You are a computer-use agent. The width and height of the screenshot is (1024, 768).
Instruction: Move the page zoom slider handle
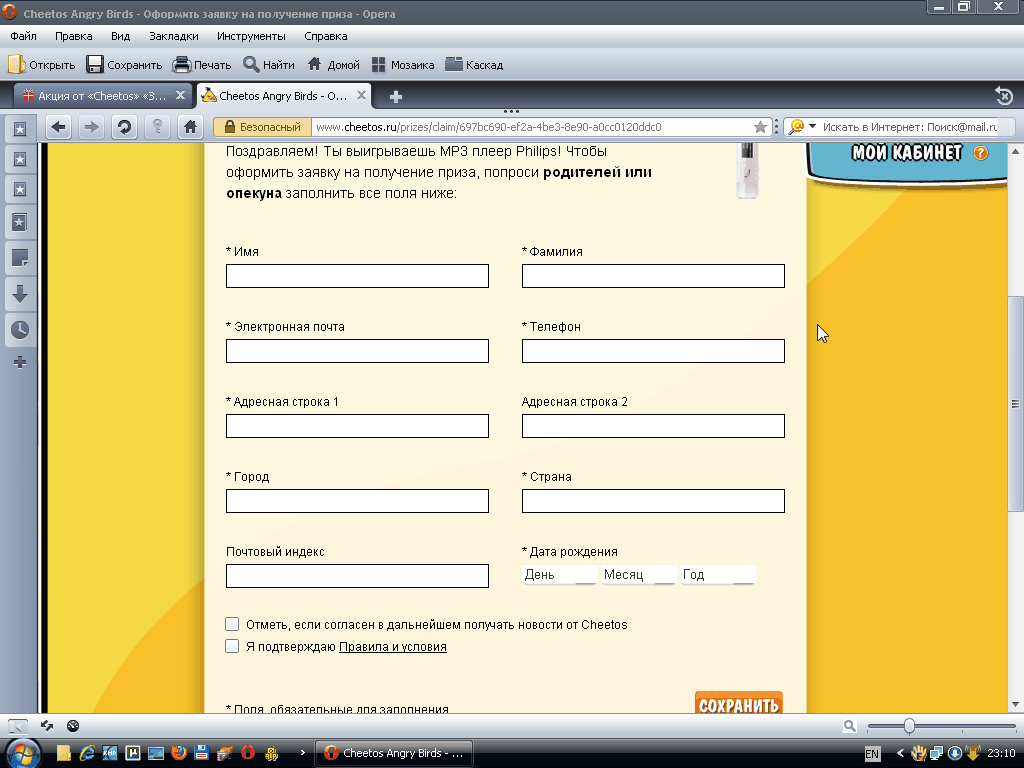pos(909,726)
